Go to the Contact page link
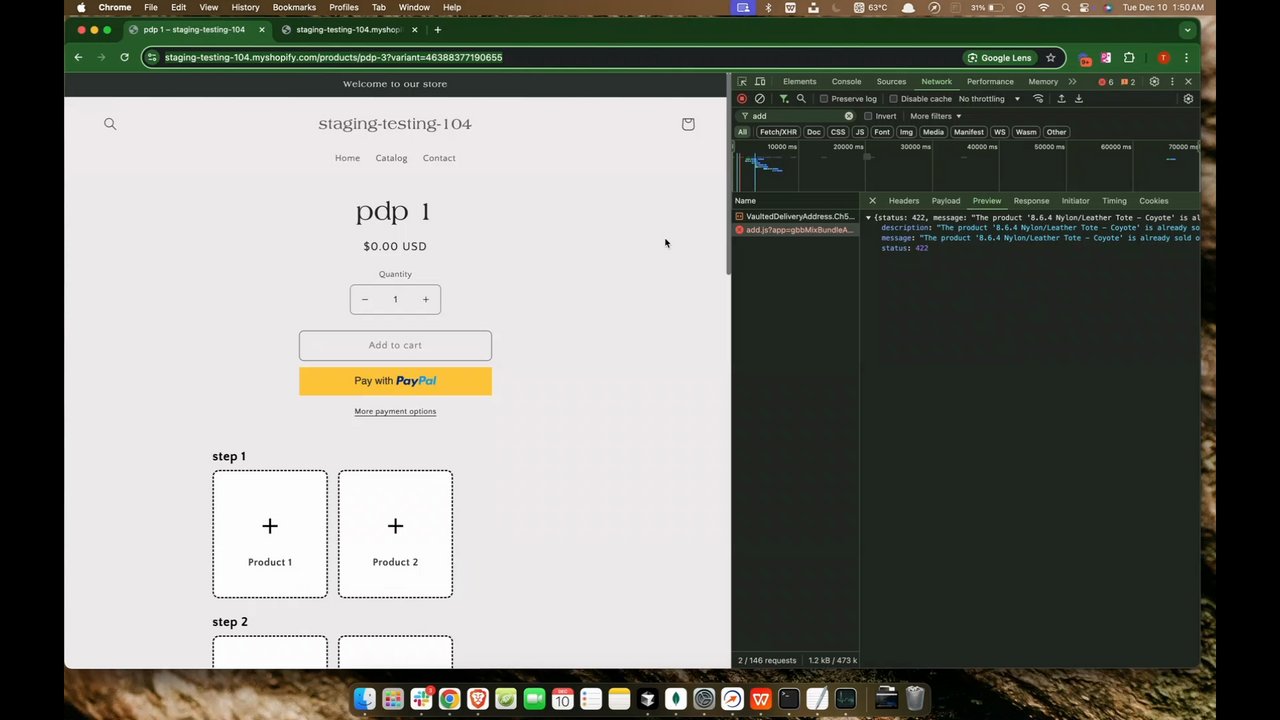The image size is (1280, 720). 439,158
